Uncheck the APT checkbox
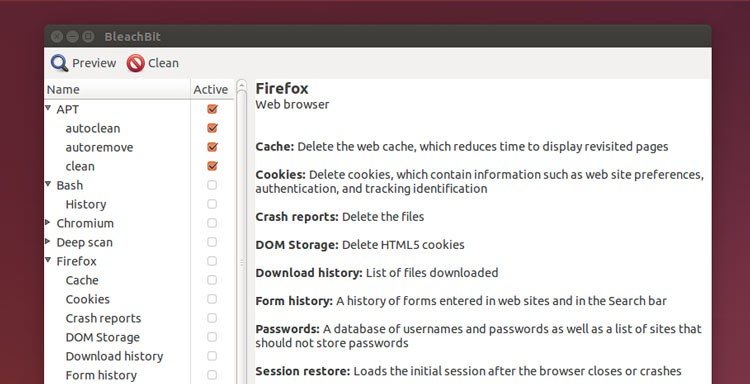Image resolution: width=750 pixels, height=384 pixels. point(212,109)
